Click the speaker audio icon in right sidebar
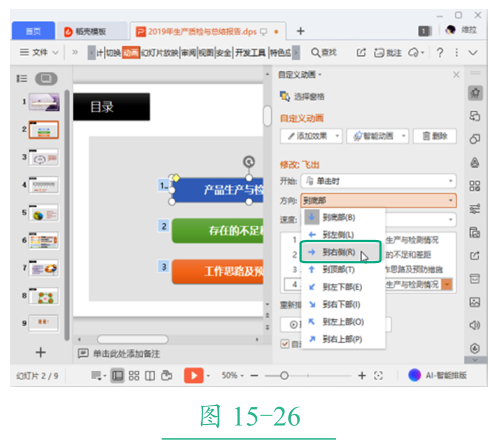Screen dimensions: 497x445 coord(475,325)
